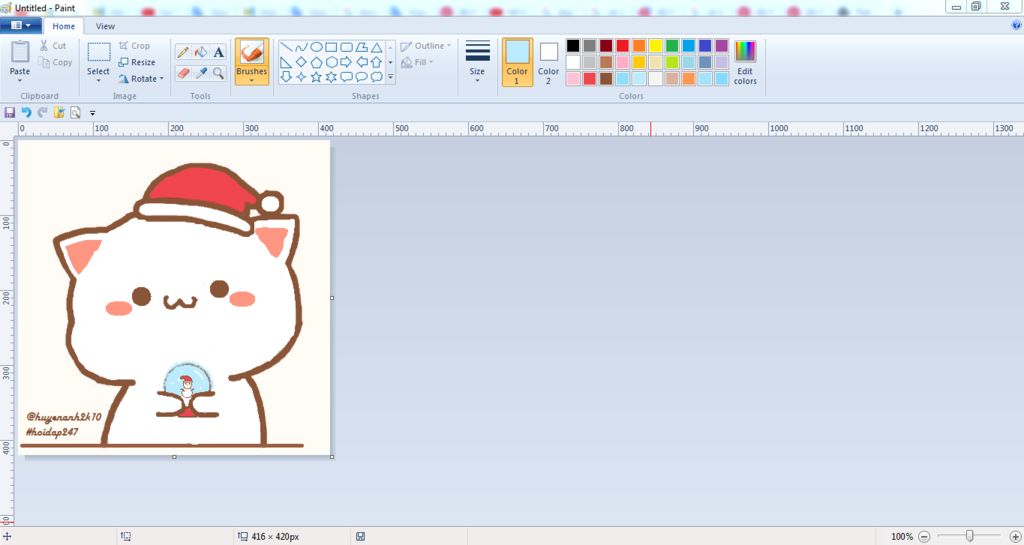Image resolution: width=1024 pixels, height=545 pixels.
Task: Click the Crop button
Action: click(x=135, y=46)
